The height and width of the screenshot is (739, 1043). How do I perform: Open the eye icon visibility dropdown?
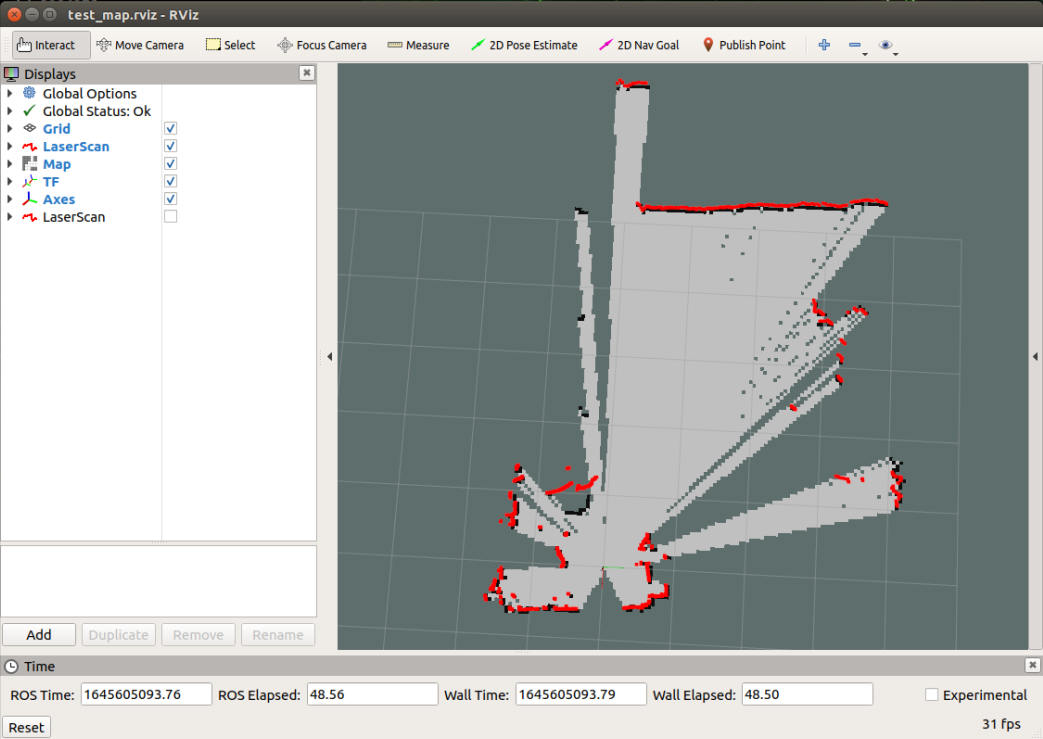tap(886, 45)
